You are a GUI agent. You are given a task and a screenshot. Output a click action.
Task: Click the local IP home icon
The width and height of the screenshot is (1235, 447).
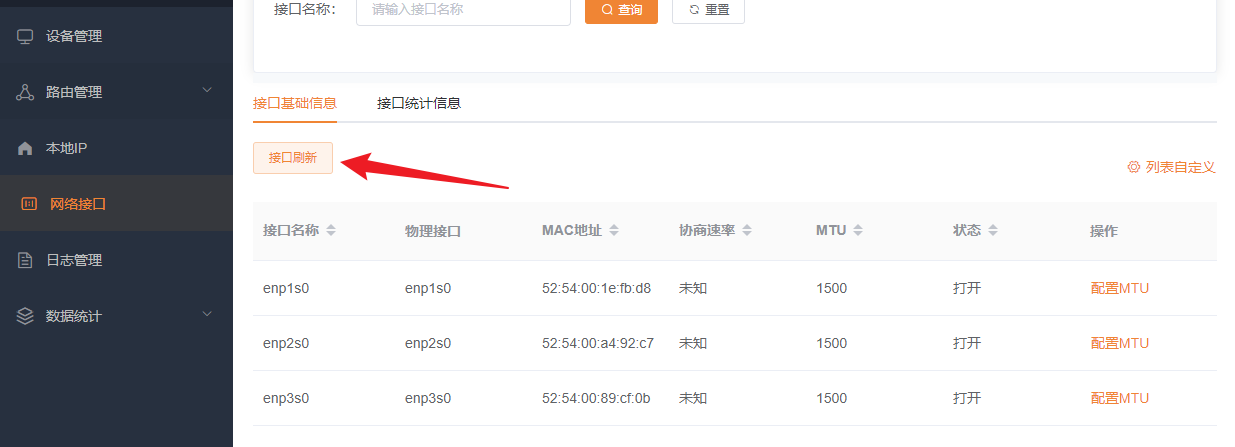(25, 148)
